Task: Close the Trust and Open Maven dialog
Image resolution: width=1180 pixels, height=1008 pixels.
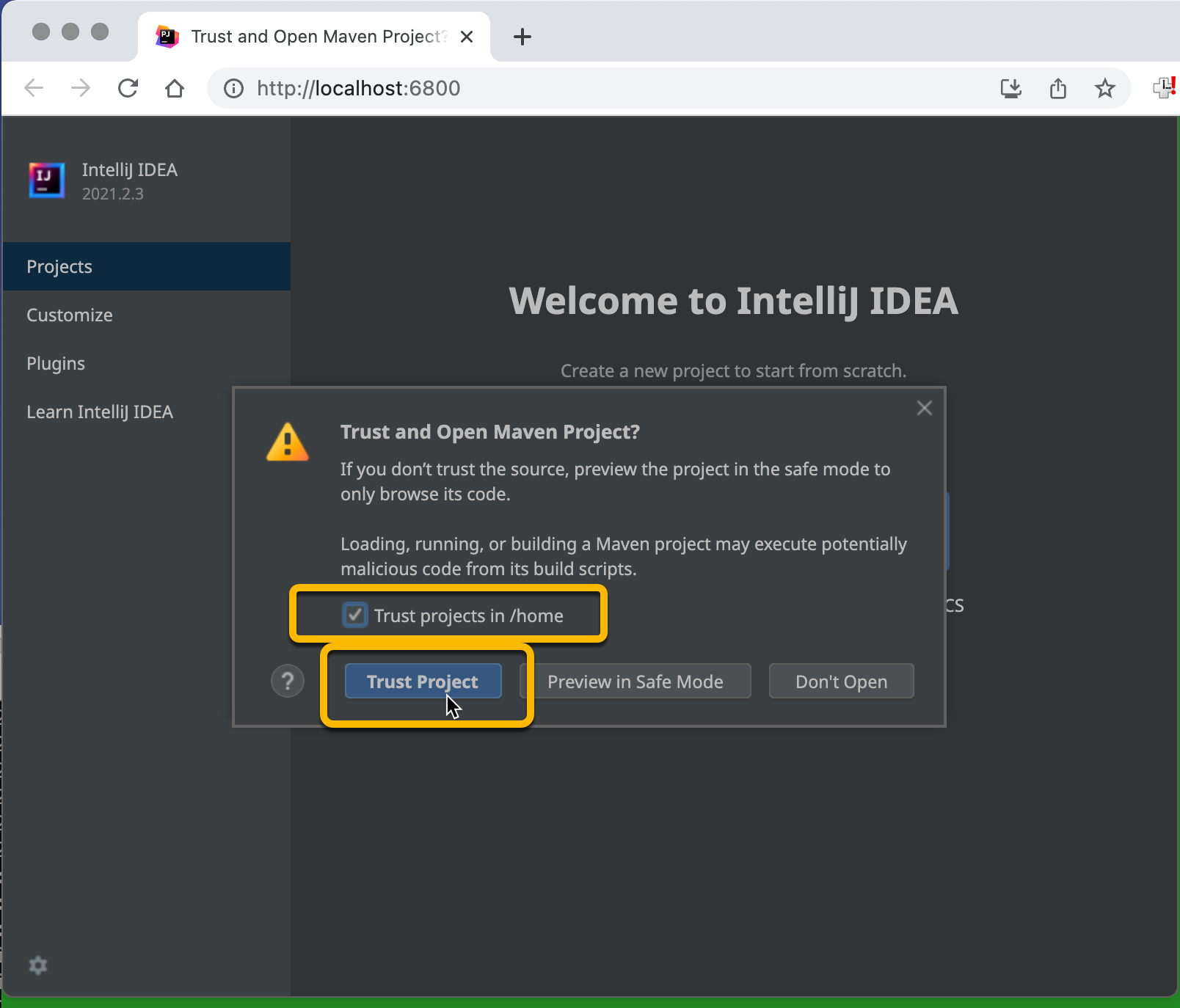Action: coord(925,408)
